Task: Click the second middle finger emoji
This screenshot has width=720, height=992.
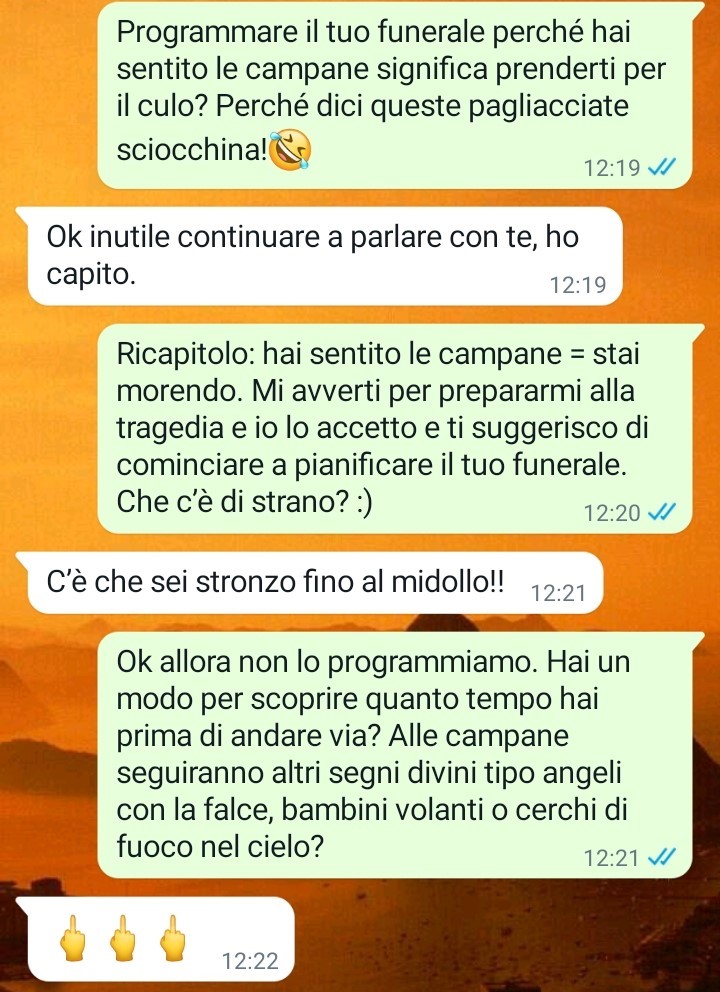Action: pyautogui.click(x=122, y=938)
